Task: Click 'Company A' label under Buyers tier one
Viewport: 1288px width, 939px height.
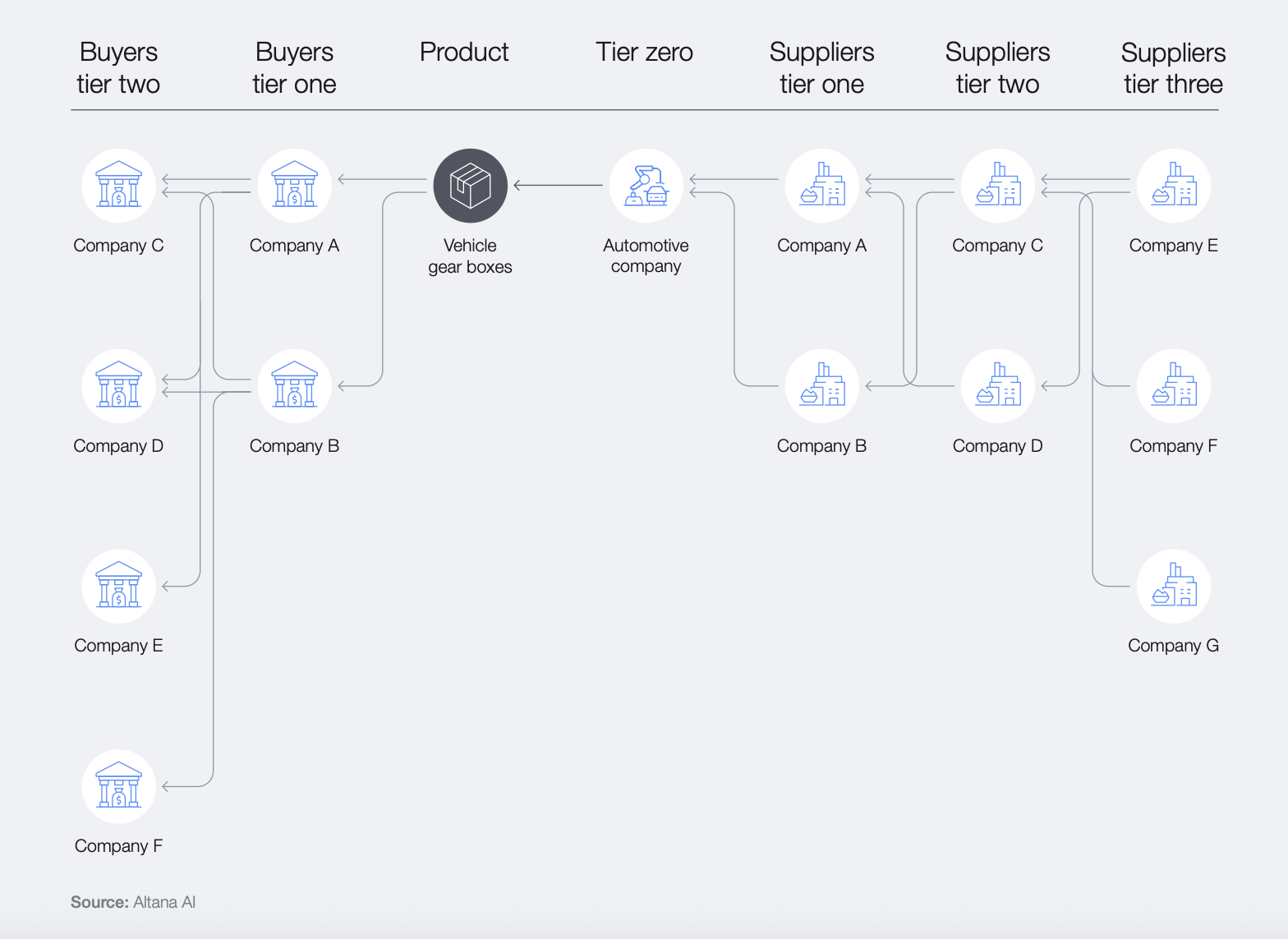Action: pyautogui.click(x=294, y=246)
